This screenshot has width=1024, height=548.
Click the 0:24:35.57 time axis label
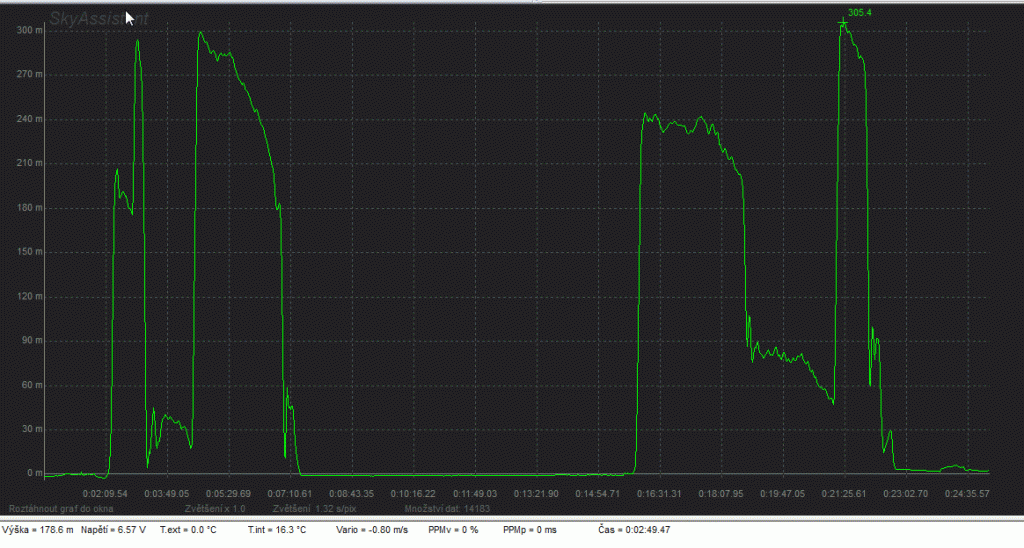[x=966, y=493]
